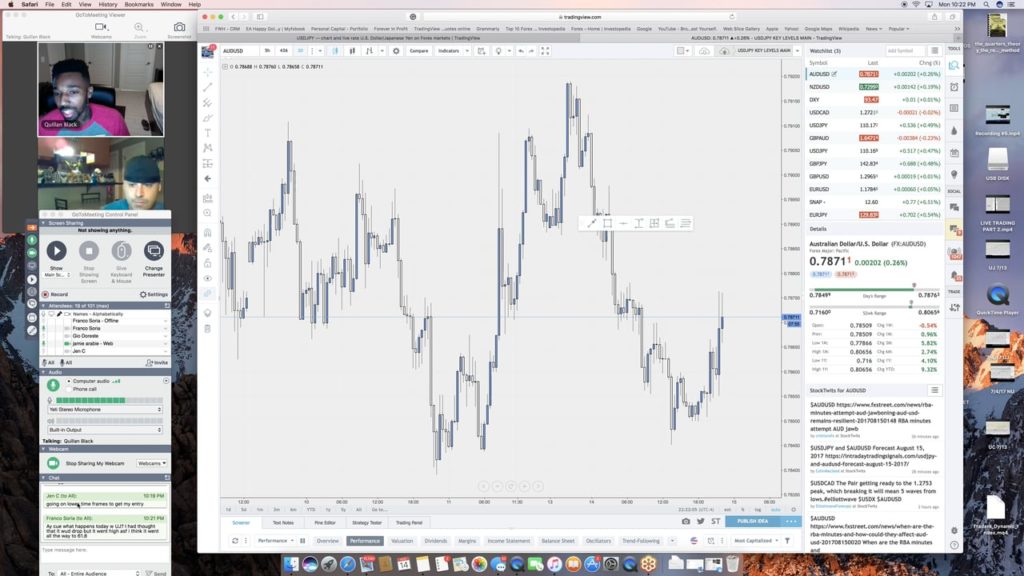1024x576 pixels.
Task: Click the Day's Range bar in Details
Action: [874, 288]
